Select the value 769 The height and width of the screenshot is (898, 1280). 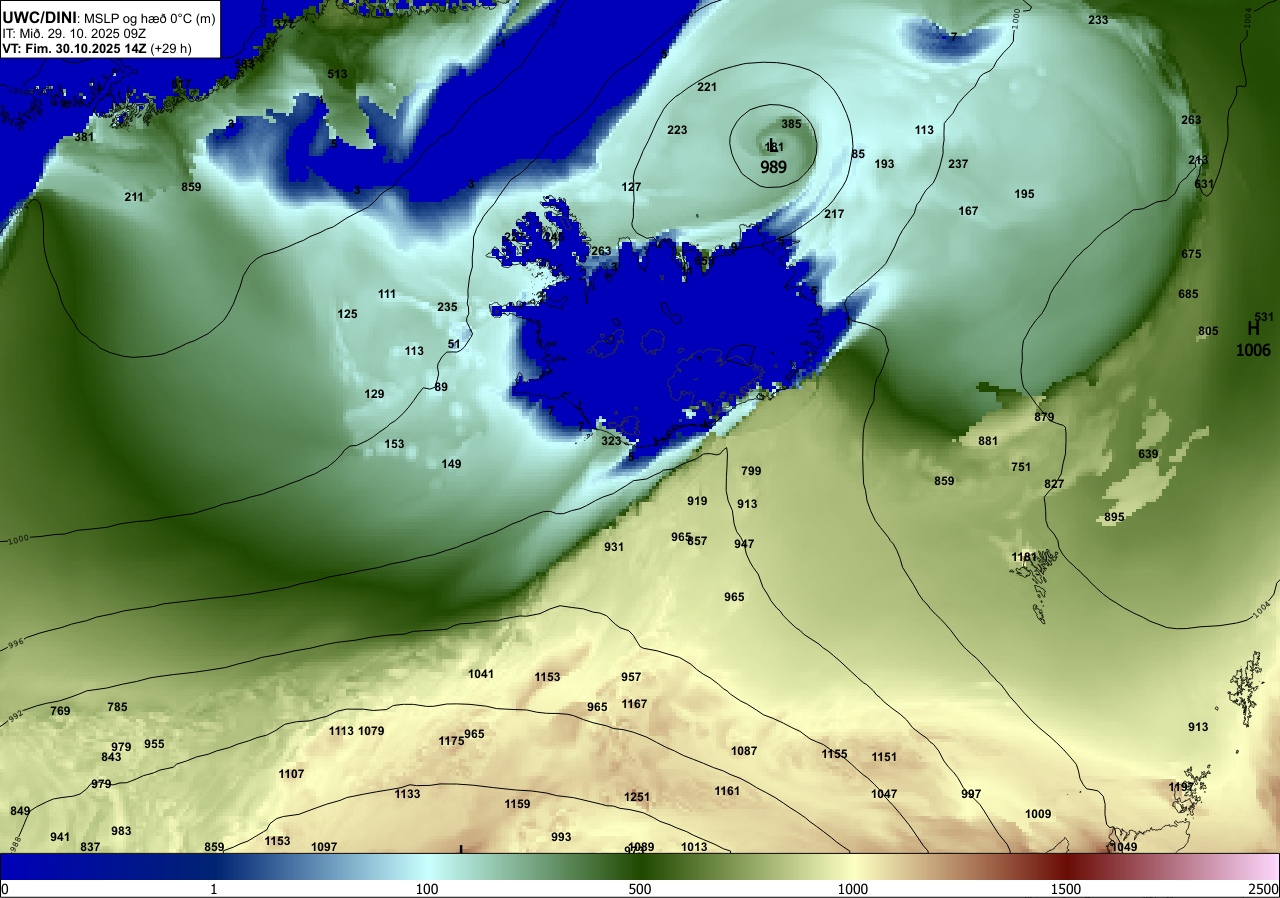pyautogui.click(x=60, y=711)
